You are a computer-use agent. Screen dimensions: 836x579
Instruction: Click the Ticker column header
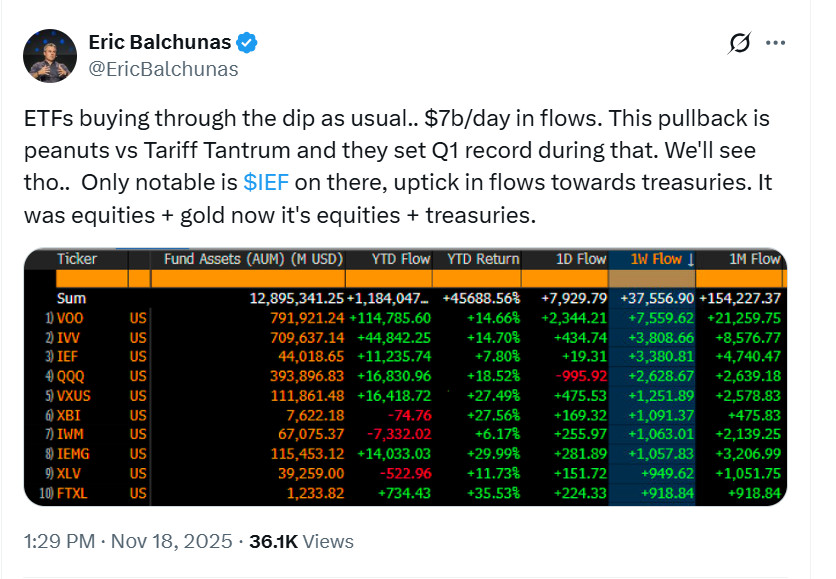tap(77, 259)
